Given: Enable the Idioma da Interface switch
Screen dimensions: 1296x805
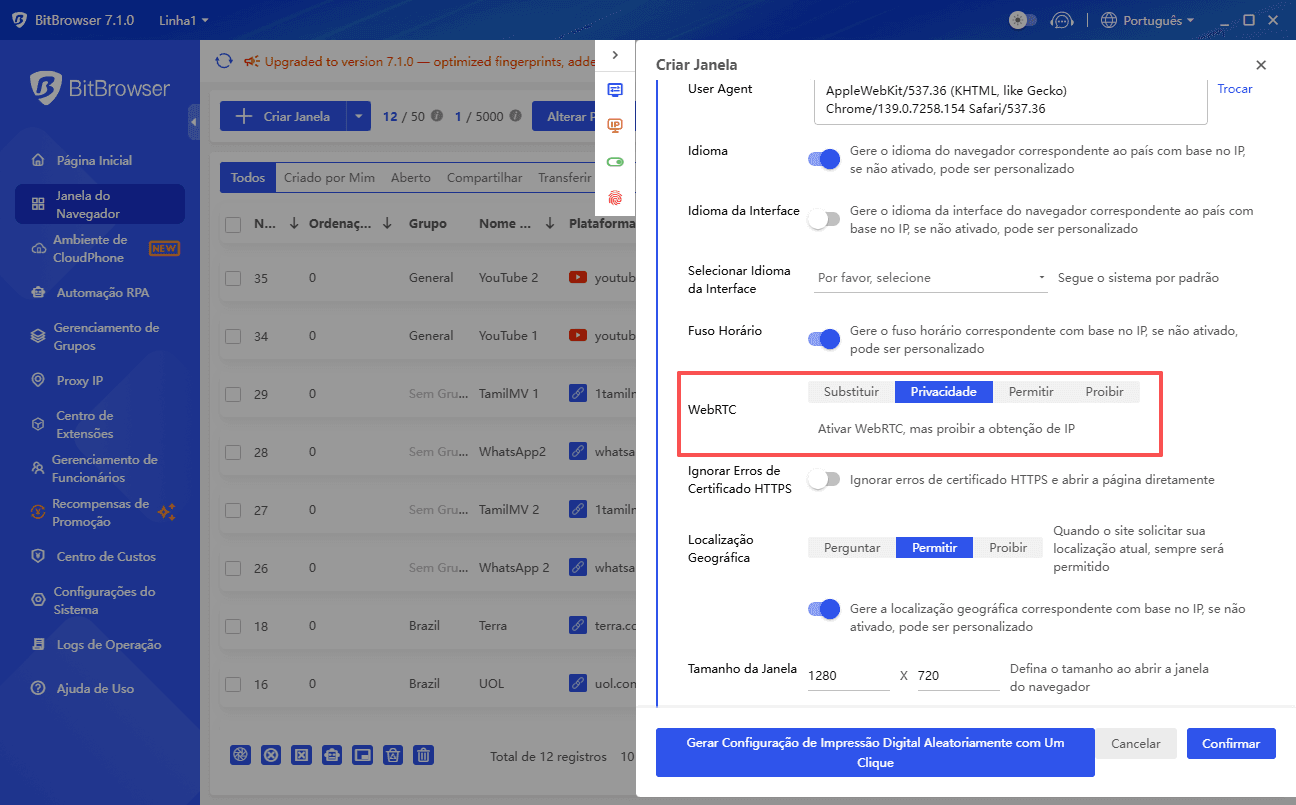Looking at the screenshot, I should (x=823, y=219).
